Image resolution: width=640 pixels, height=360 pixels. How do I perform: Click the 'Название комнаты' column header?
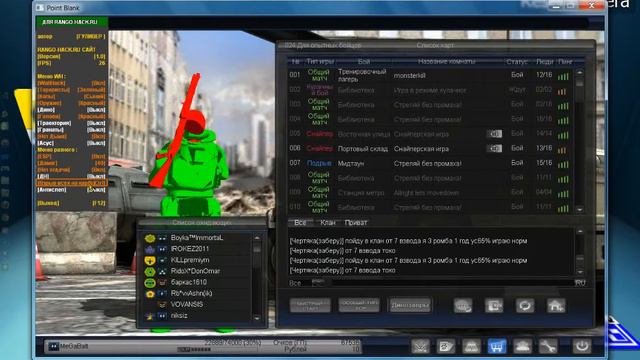tap(447, 62)
